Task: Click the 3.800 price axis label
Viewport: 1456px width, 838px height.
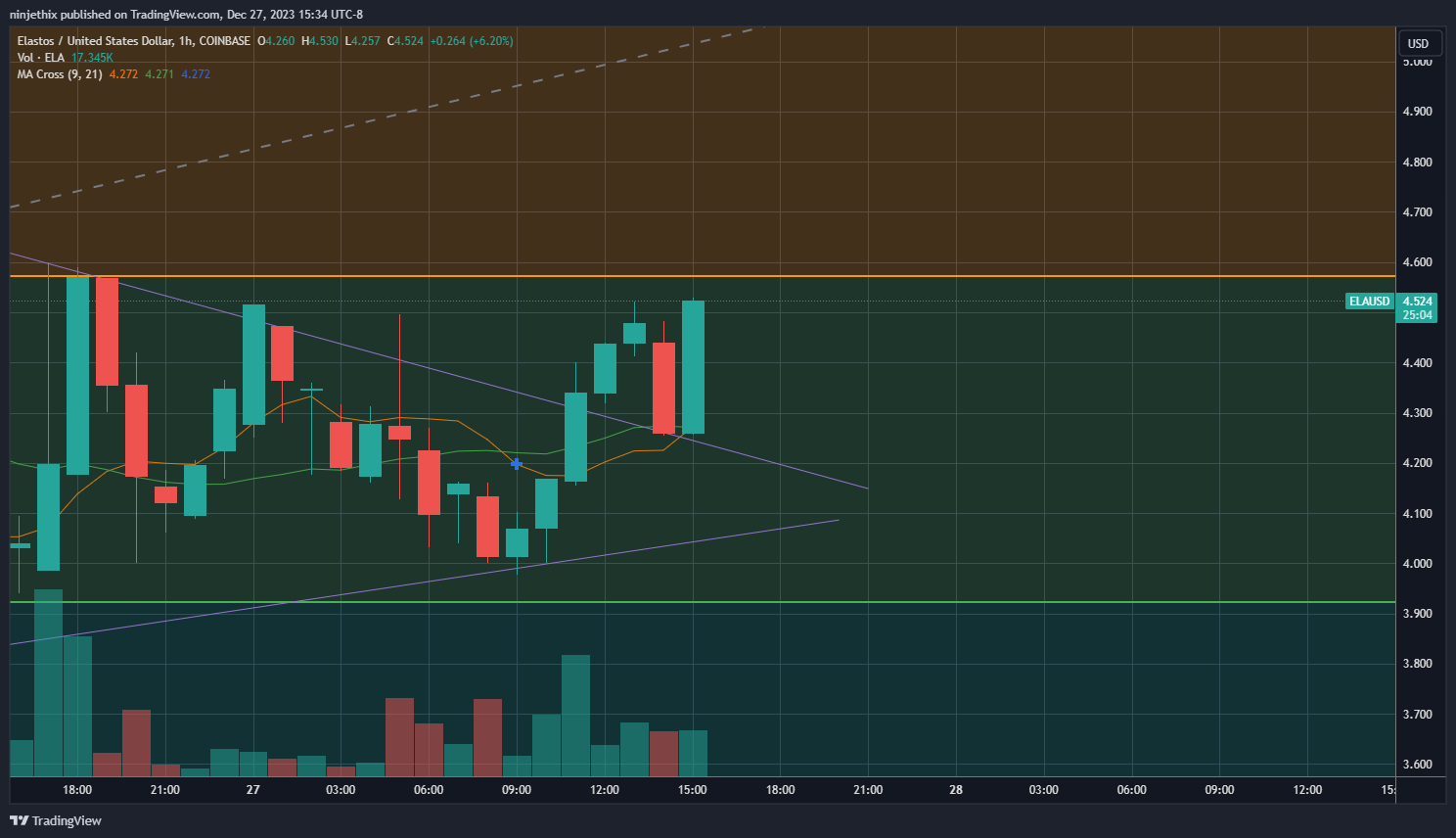Action: pos(1417,664)
